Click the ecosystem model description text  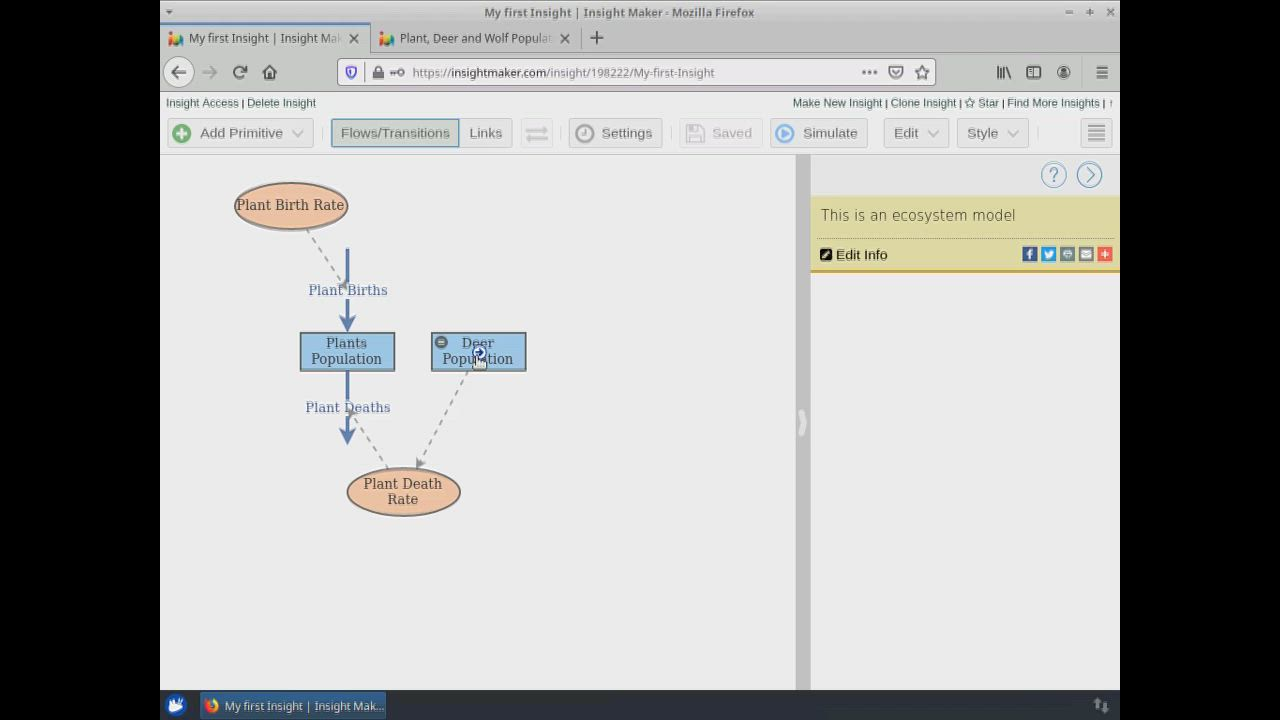tap(918, 215)
